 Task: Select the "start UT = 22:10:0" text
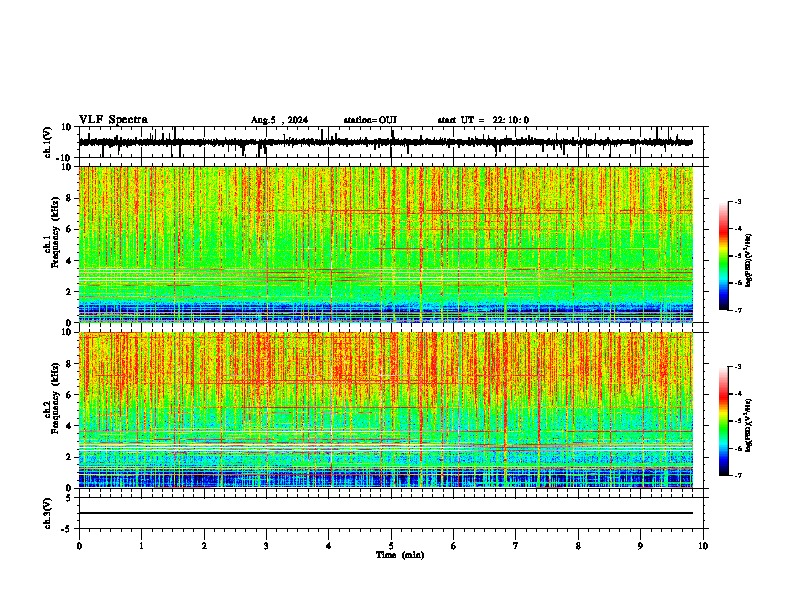point(483,120)
